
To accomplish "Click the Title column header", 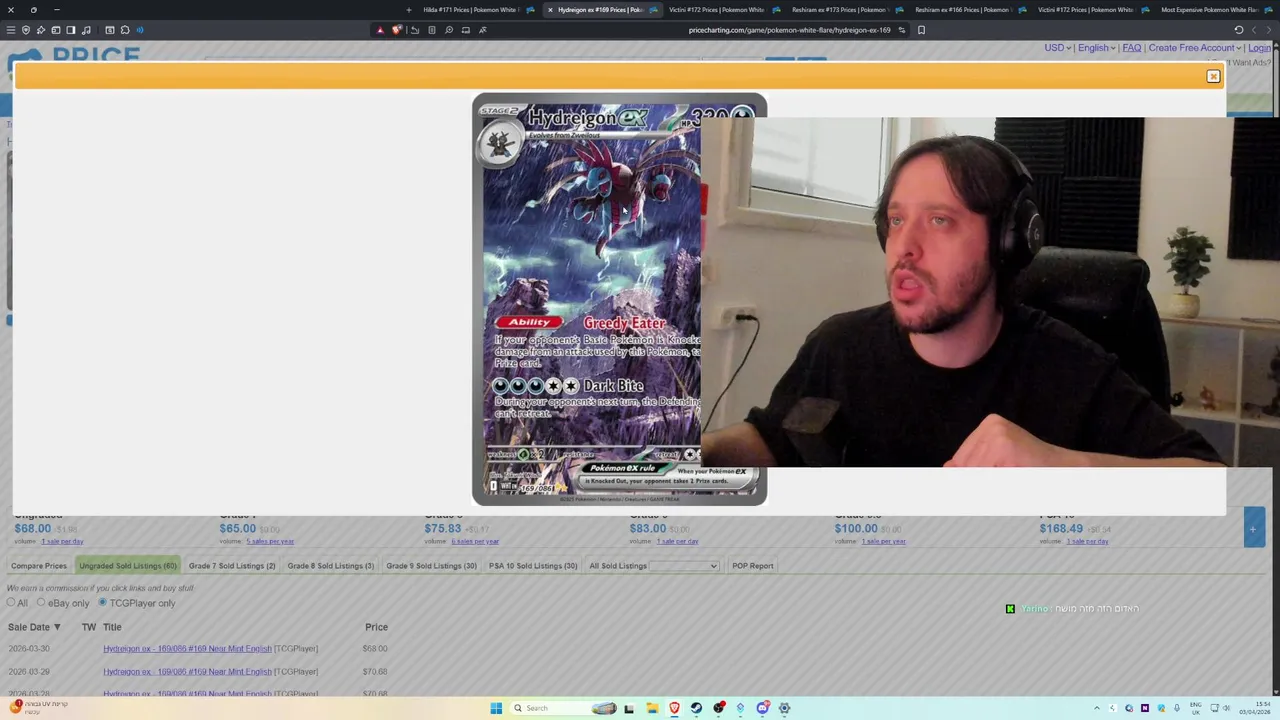I will [x=112, y=627].
